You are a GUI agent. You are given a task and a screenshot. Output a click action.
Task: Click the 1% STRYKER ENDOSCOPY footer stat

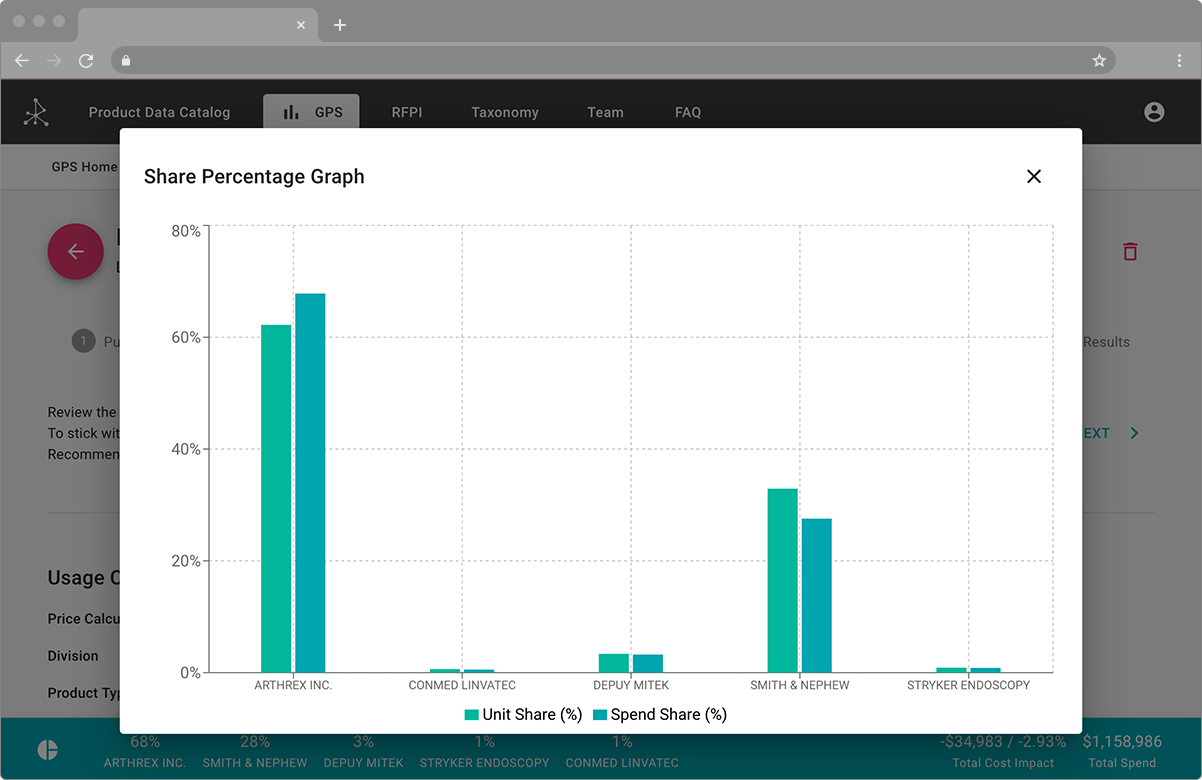[484, 752]
